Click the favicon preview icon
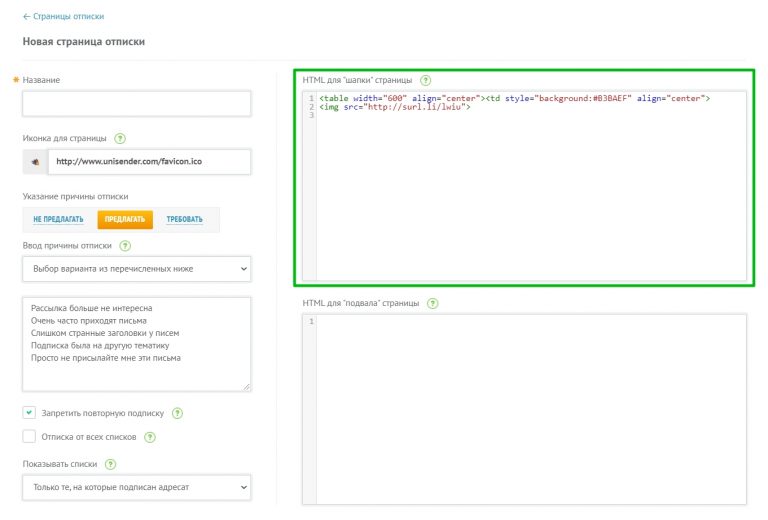The image size is (768, 520). (35, 162)
